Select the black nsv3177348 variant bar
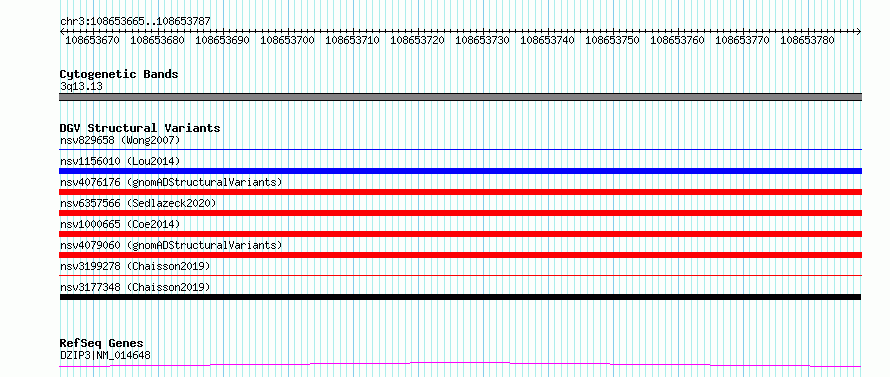This screenshot has width=890, height=377. 460,297
